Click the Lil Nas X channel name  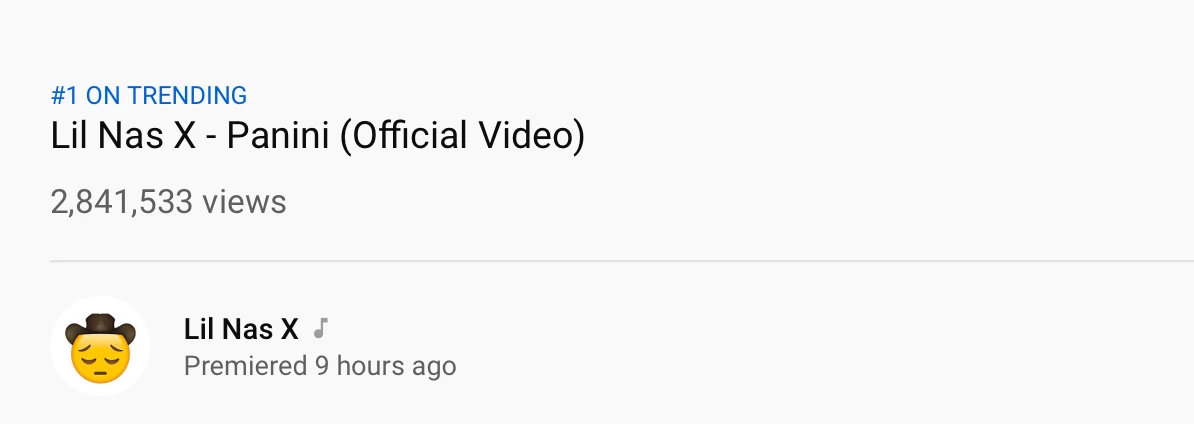tap(241, 328)
